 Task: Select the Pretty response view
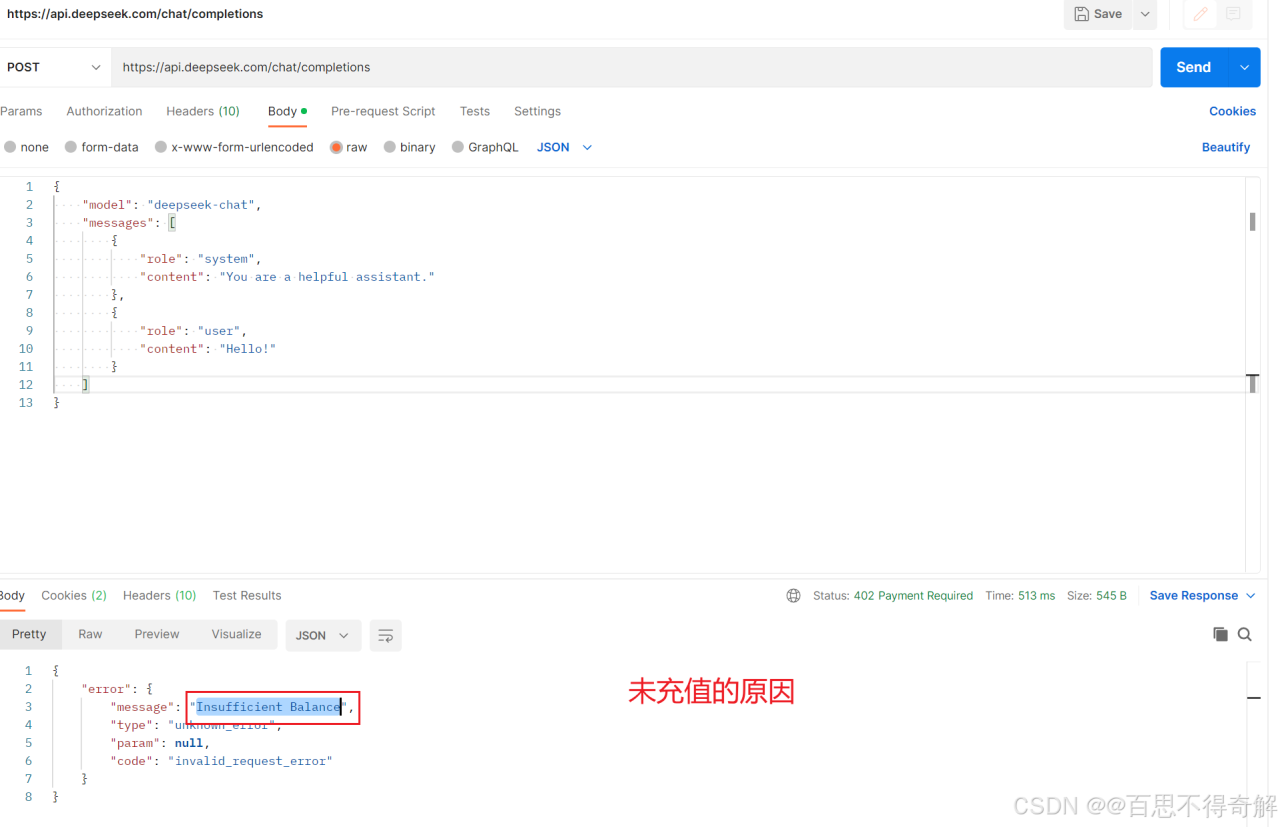[x=29, y=634]
